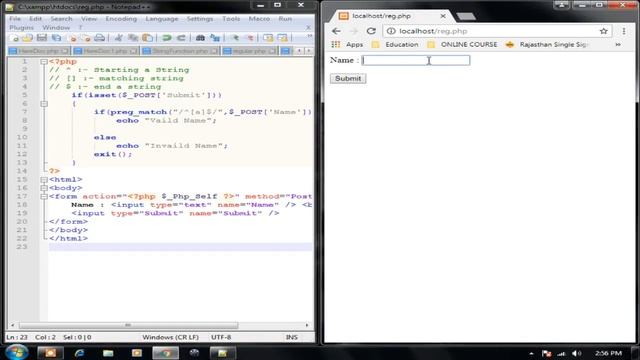Image resolution: width=640 pixels, height=360 pixels.
Task: Click the Redo arrow icon
Action: (x=181, y=38)
